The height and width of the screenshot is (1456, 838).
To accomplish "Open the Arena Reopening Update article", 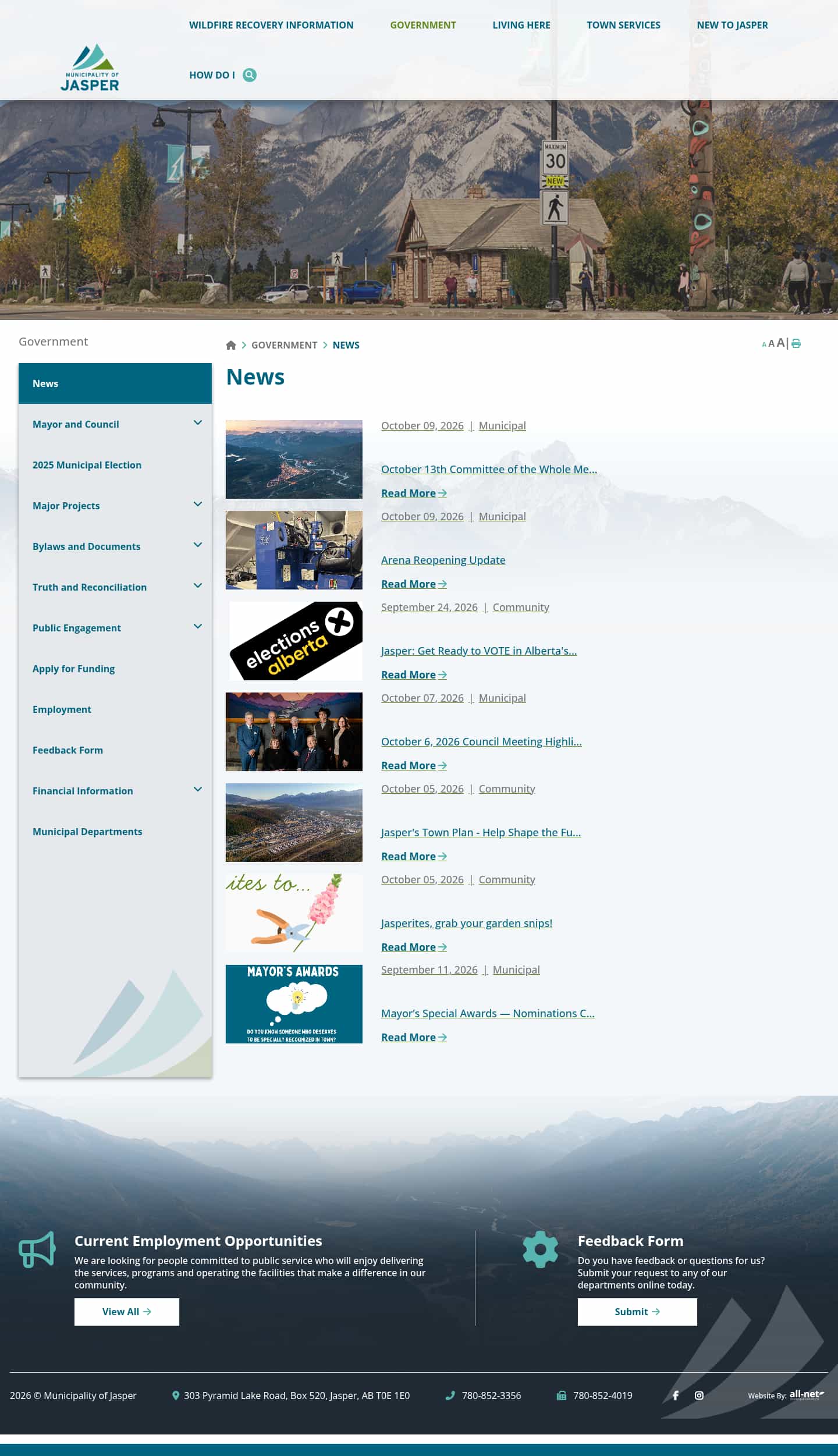I will (x=443, y=560).
